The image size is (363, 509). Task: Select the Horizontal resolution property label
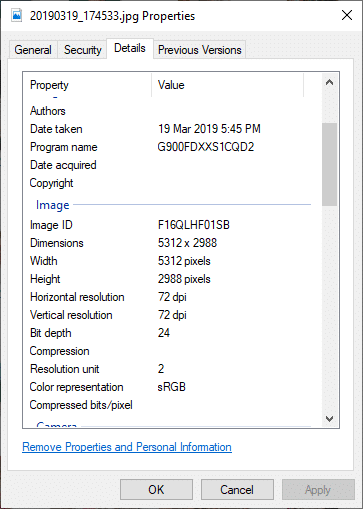[77, 297]
